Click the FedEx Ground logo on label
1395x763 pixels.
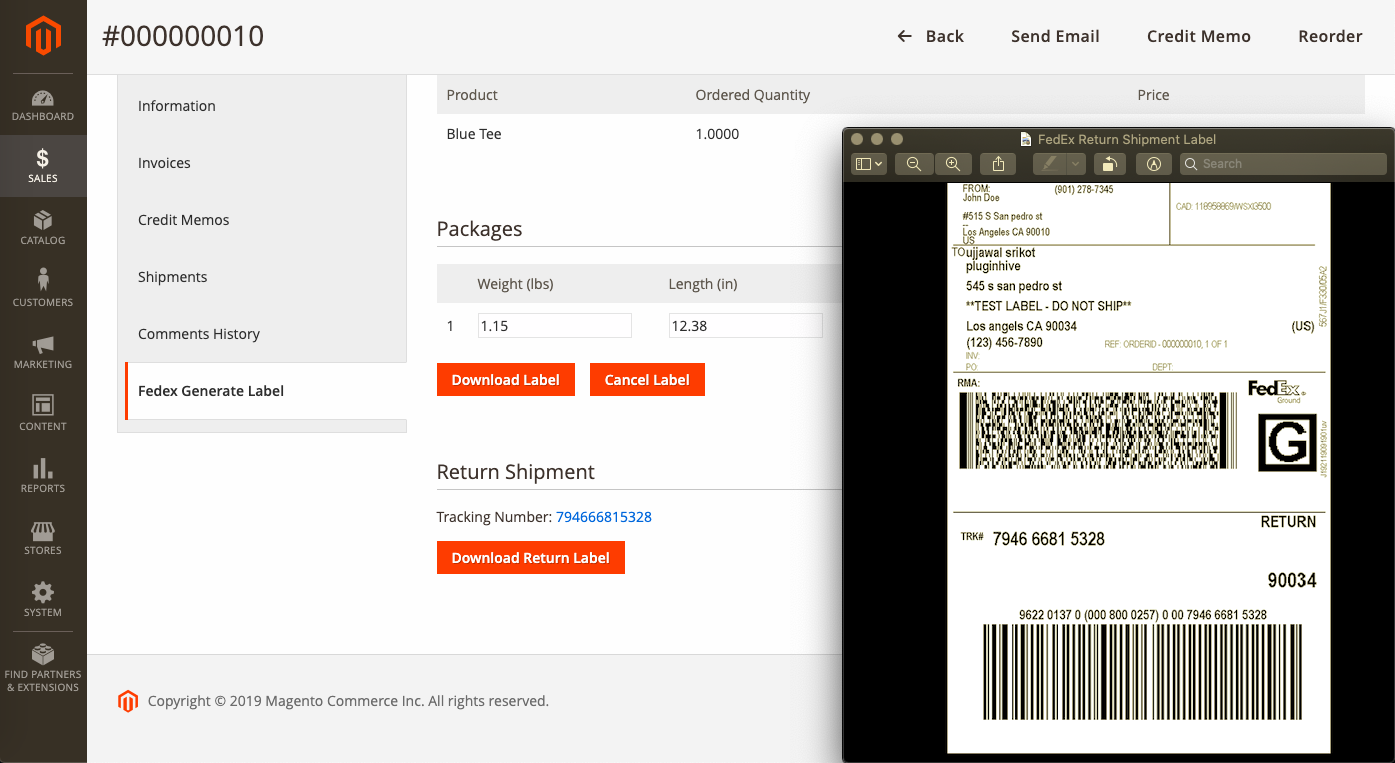click(x=1276, y=390)
